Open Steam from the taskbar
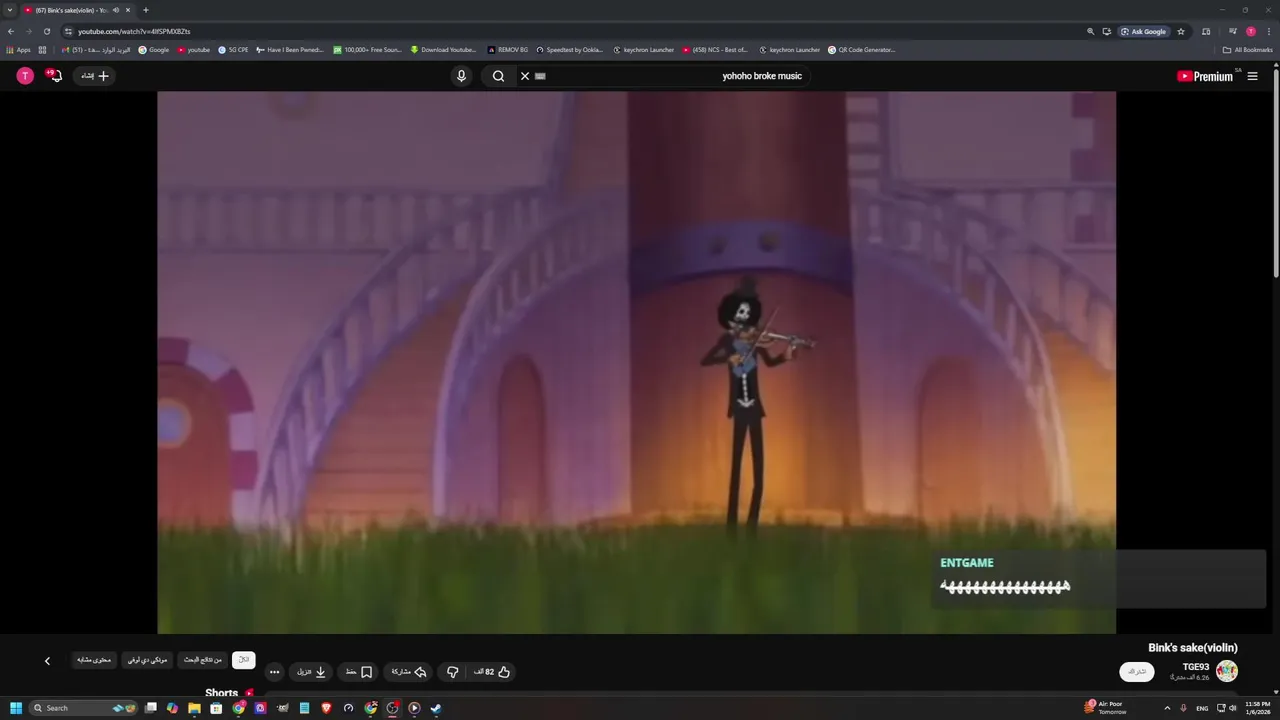 [436, 708]
